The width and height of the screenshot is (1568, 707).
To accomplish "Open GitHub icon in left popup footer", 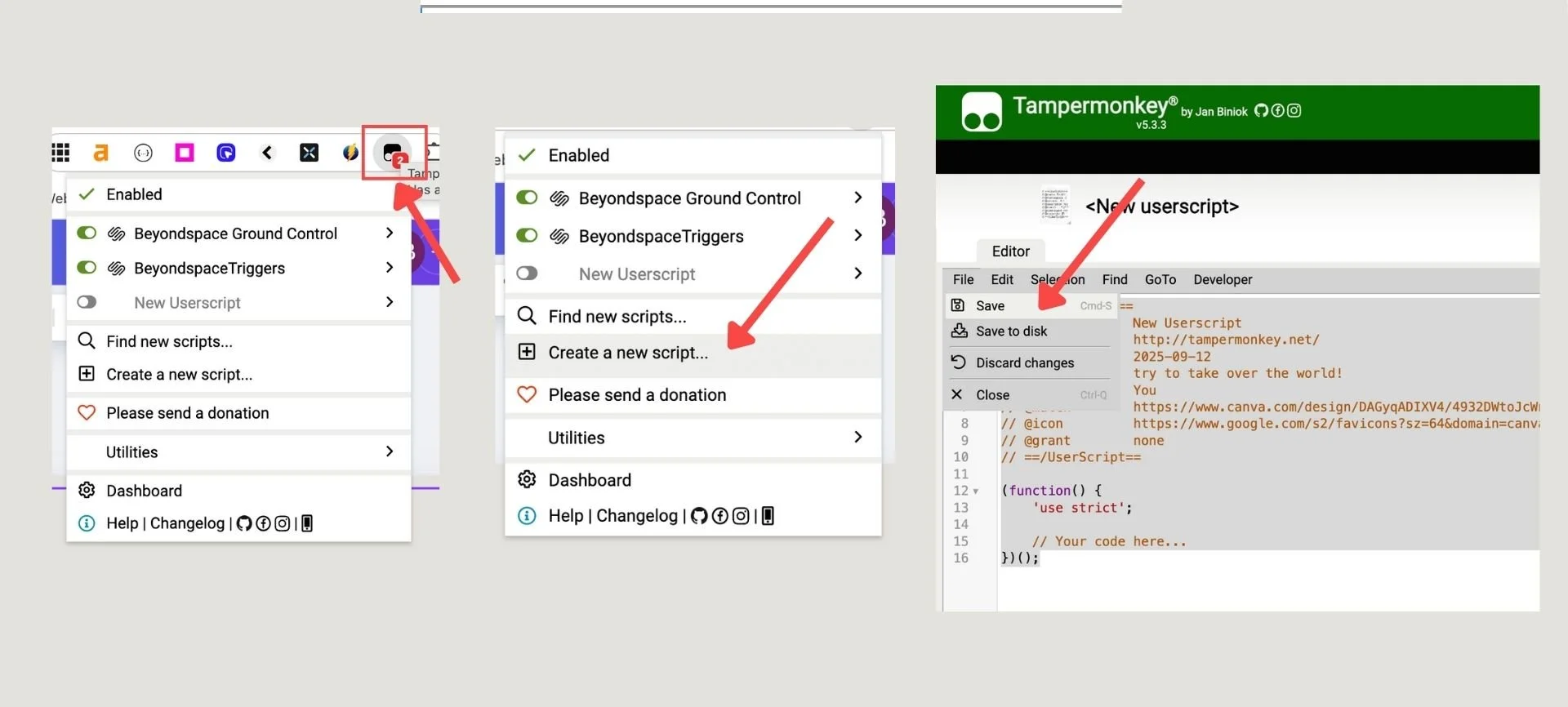I will pyautogui.click(x=244, y=523).
